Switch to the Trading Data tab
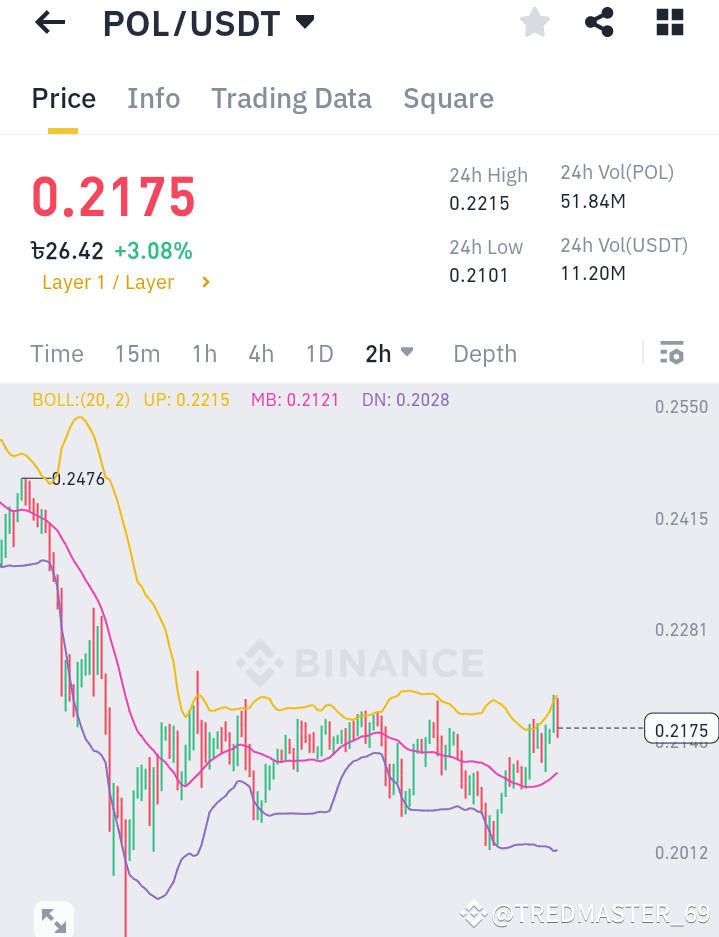The image size is (719, 937). click(291, 98)
